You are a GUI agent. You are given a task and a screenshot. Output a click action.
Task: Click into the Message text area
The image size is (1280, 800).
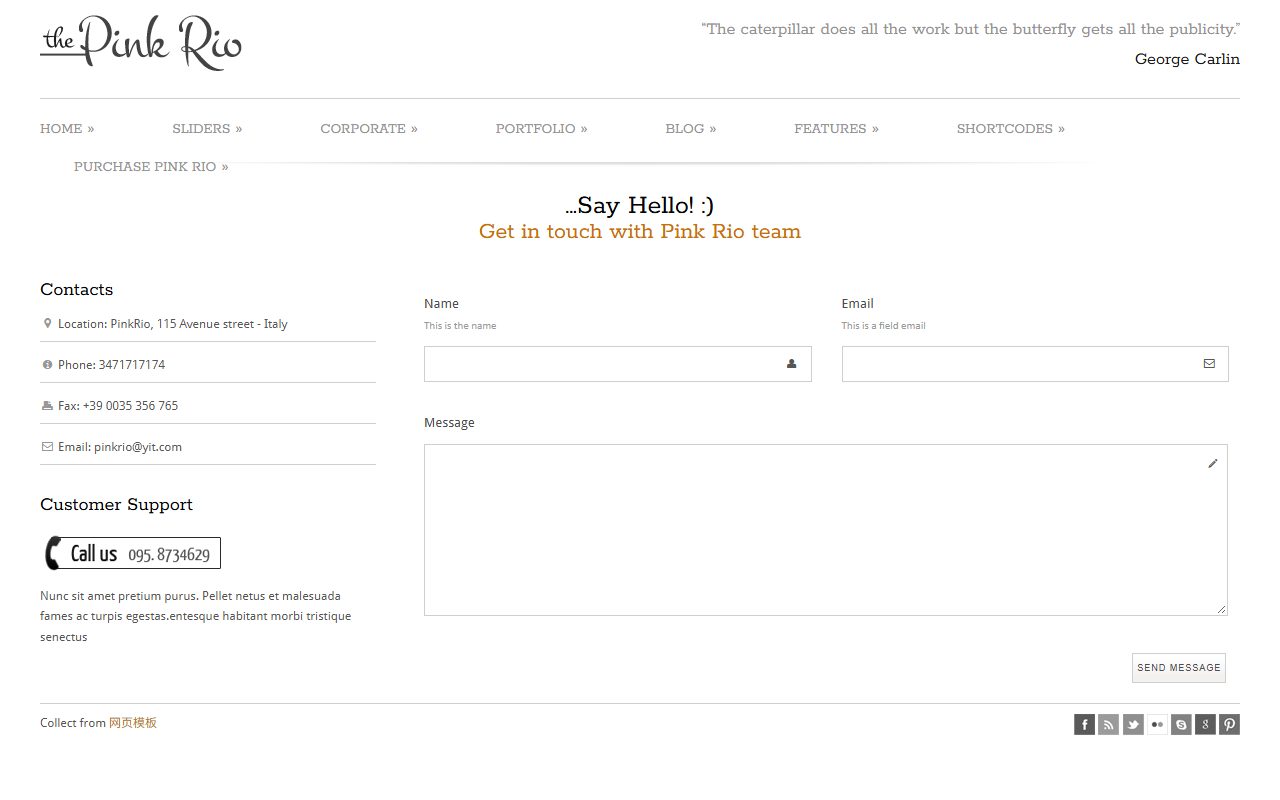coord(826,530)
